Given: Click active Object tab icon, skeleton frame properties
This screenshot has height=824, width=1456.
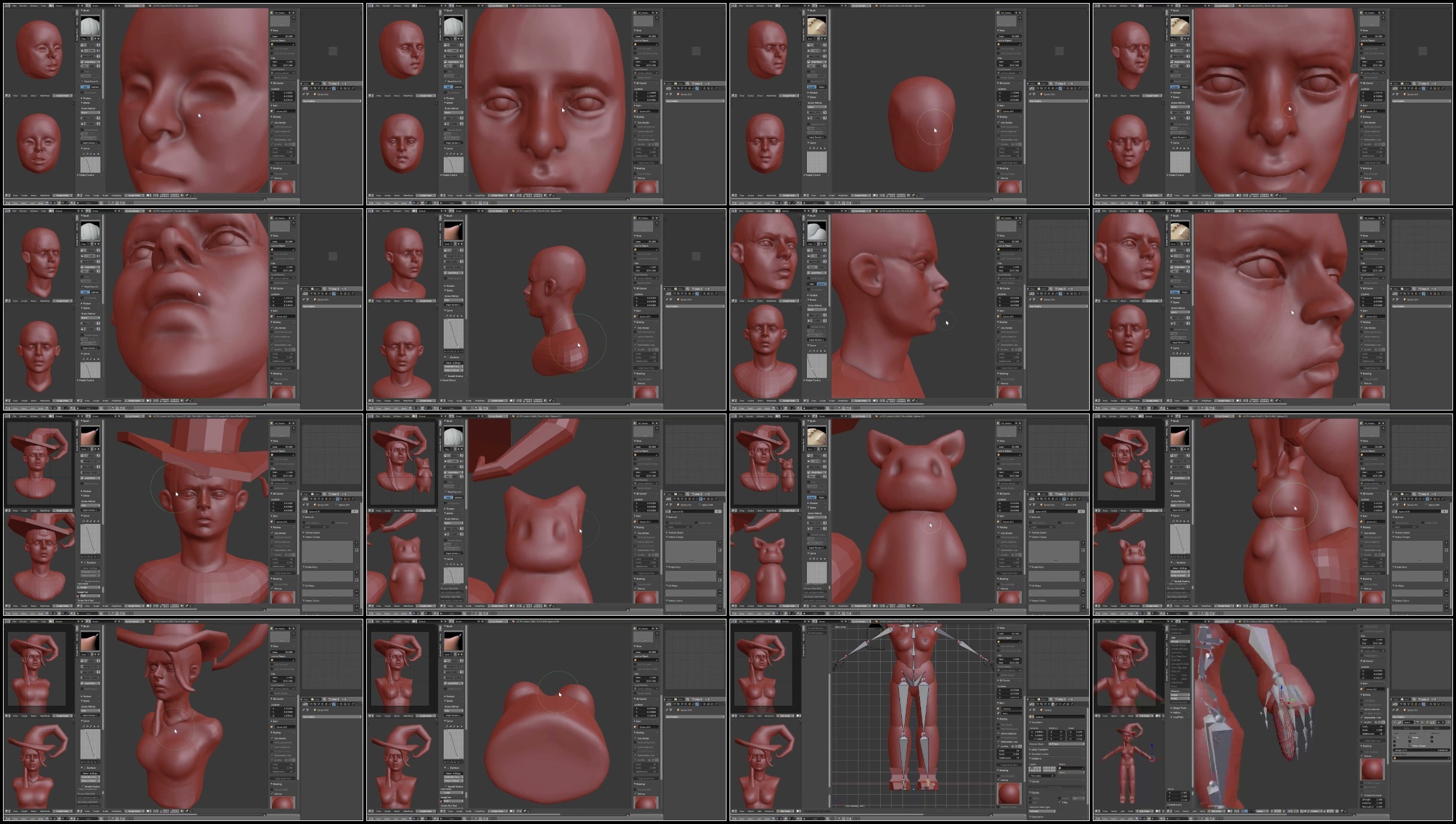Looking at the screenshot, I should coord(1053,704).
